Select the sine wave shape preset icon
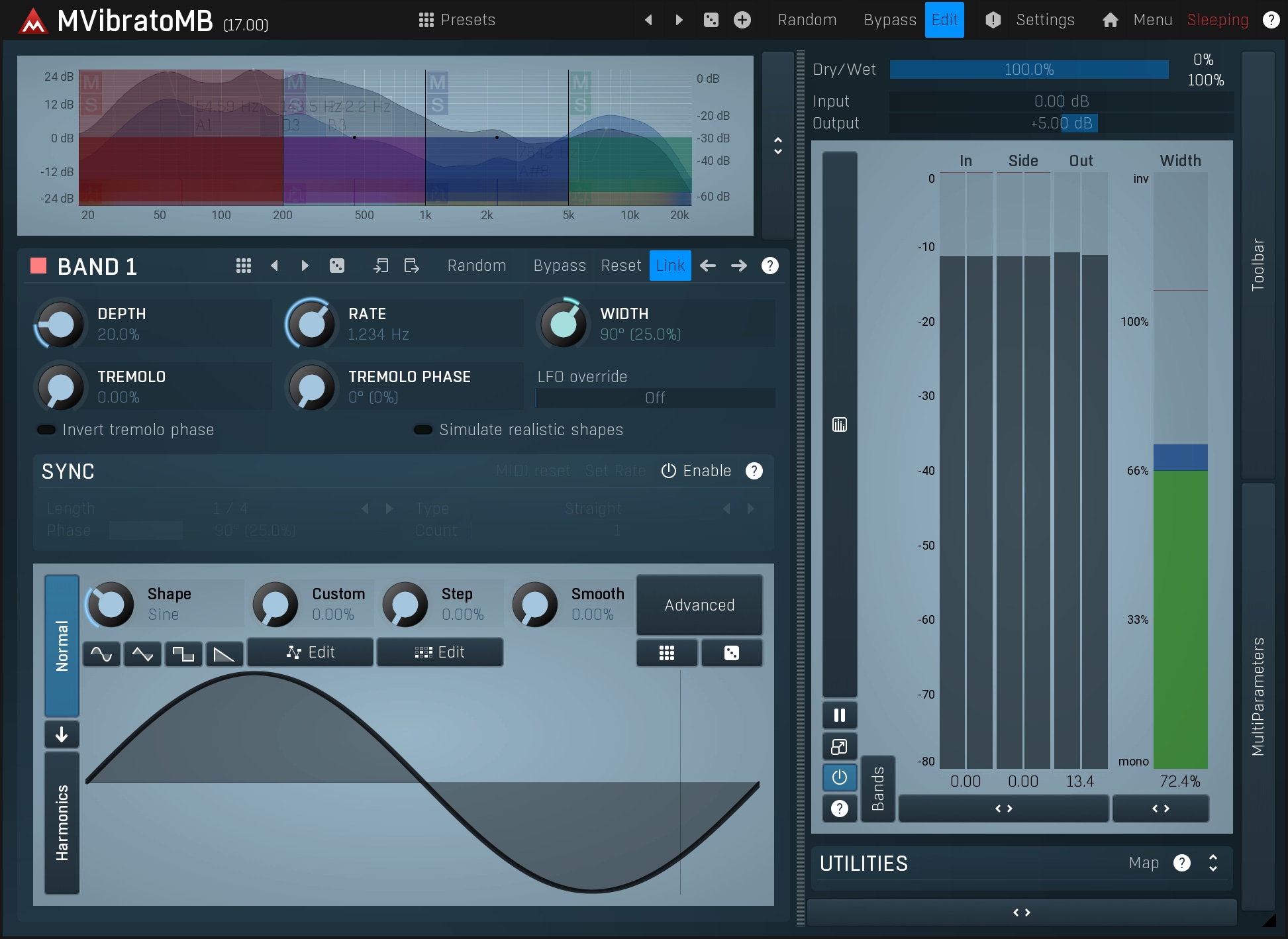The width and height of the screenshot is (1288, 939). click(101, 654)
